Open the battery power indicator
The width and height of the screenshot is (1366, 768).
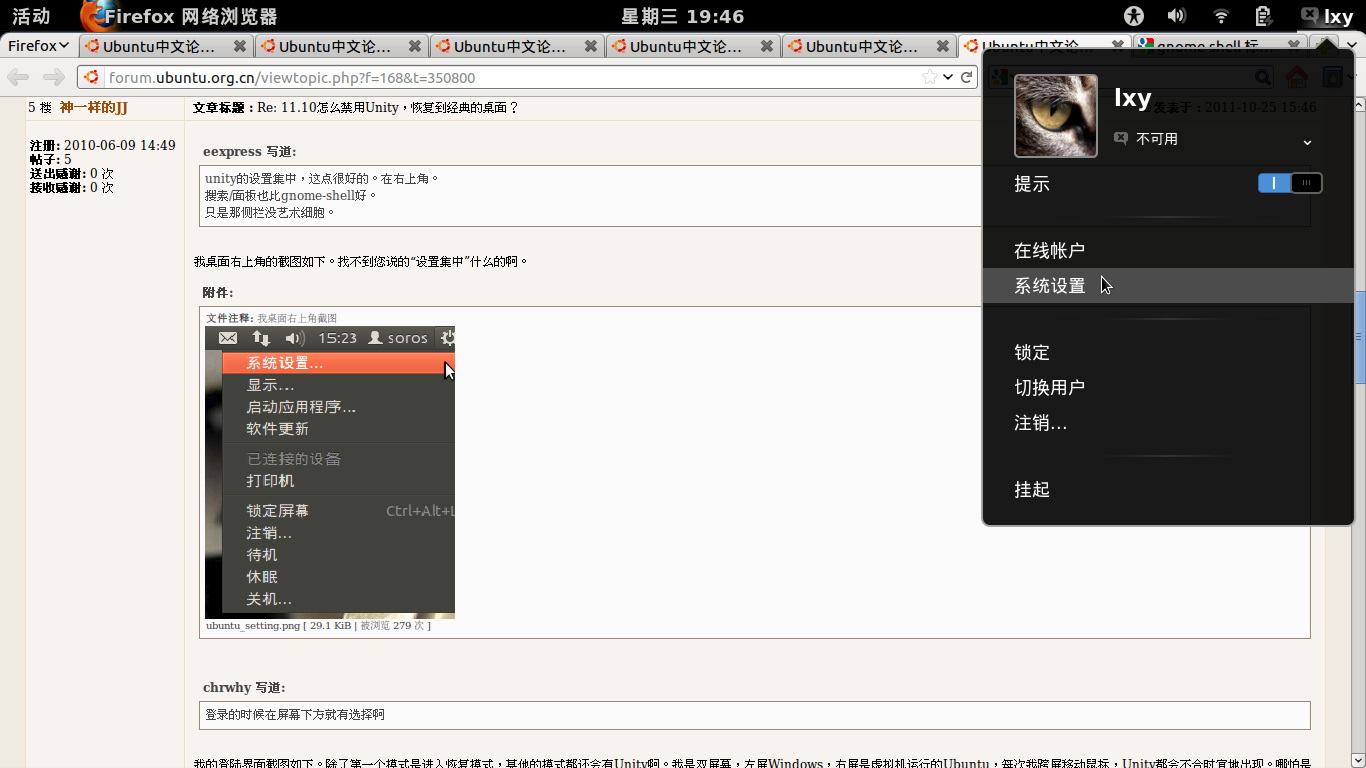pyautogui.click(x=1264, y=16)
